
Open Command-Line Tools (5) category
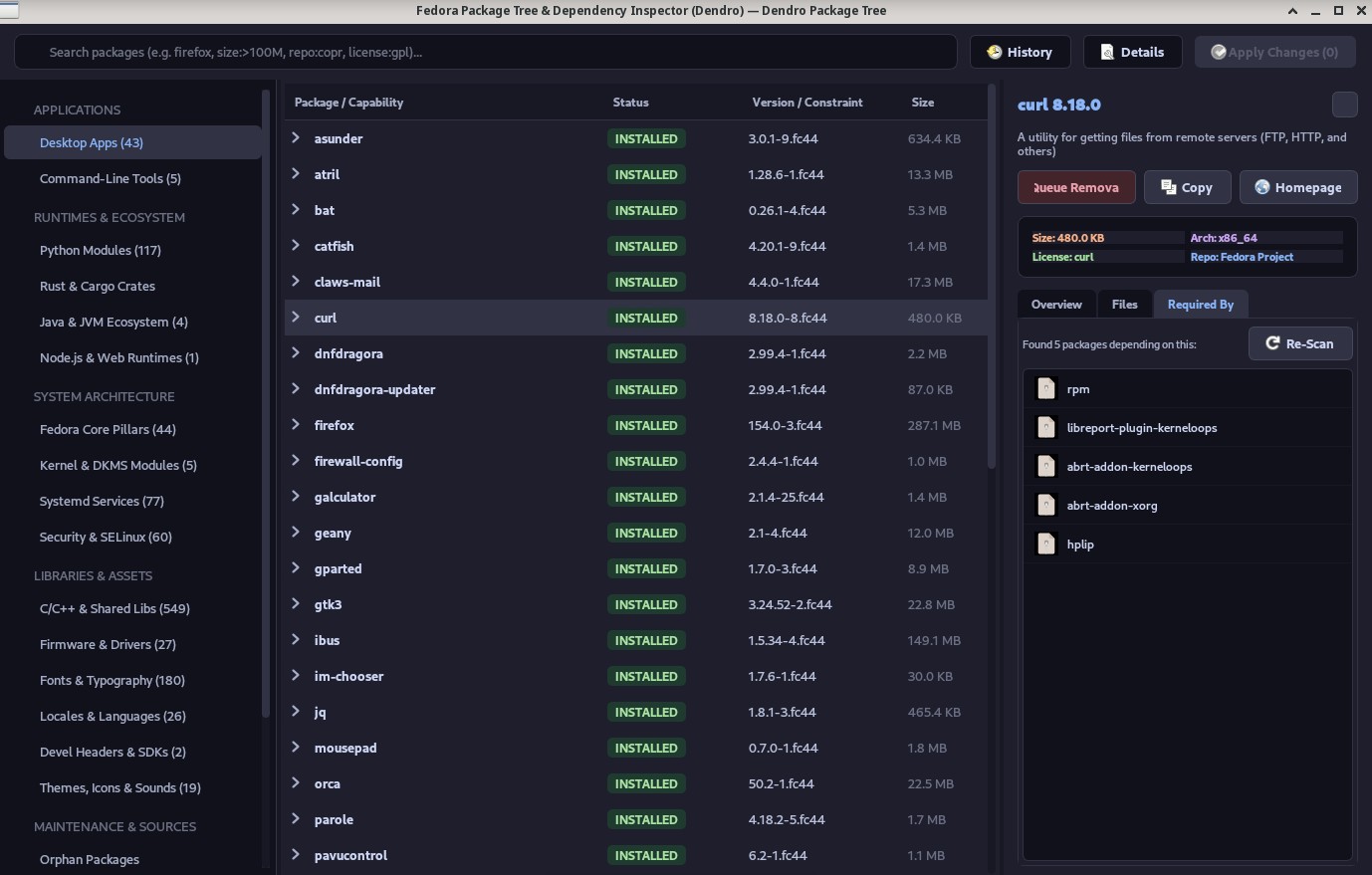point(132,178)
